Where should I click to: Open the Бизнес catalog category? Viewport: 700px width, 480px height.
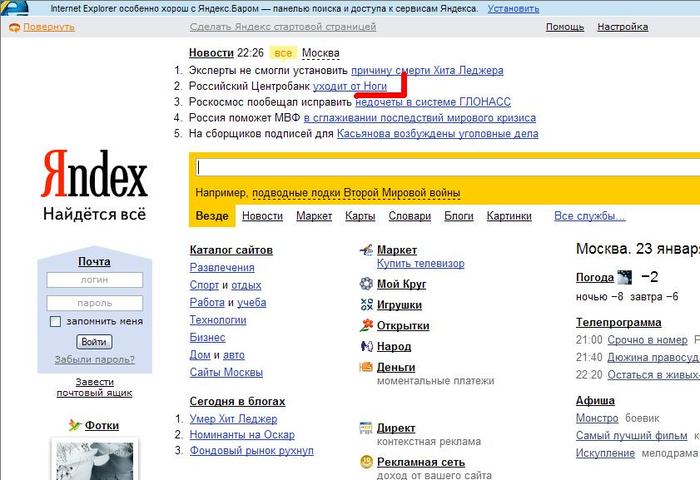[x=207, y=338]
